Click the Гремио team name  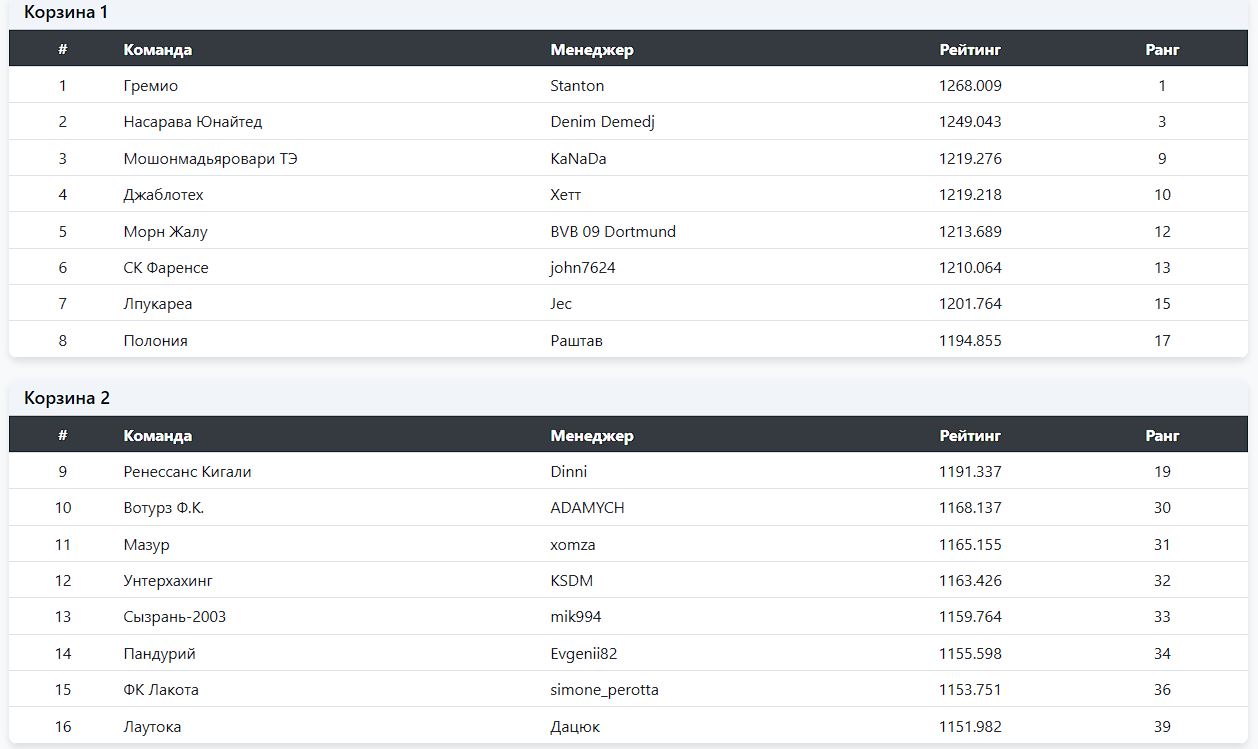click(x=151, y=86)
